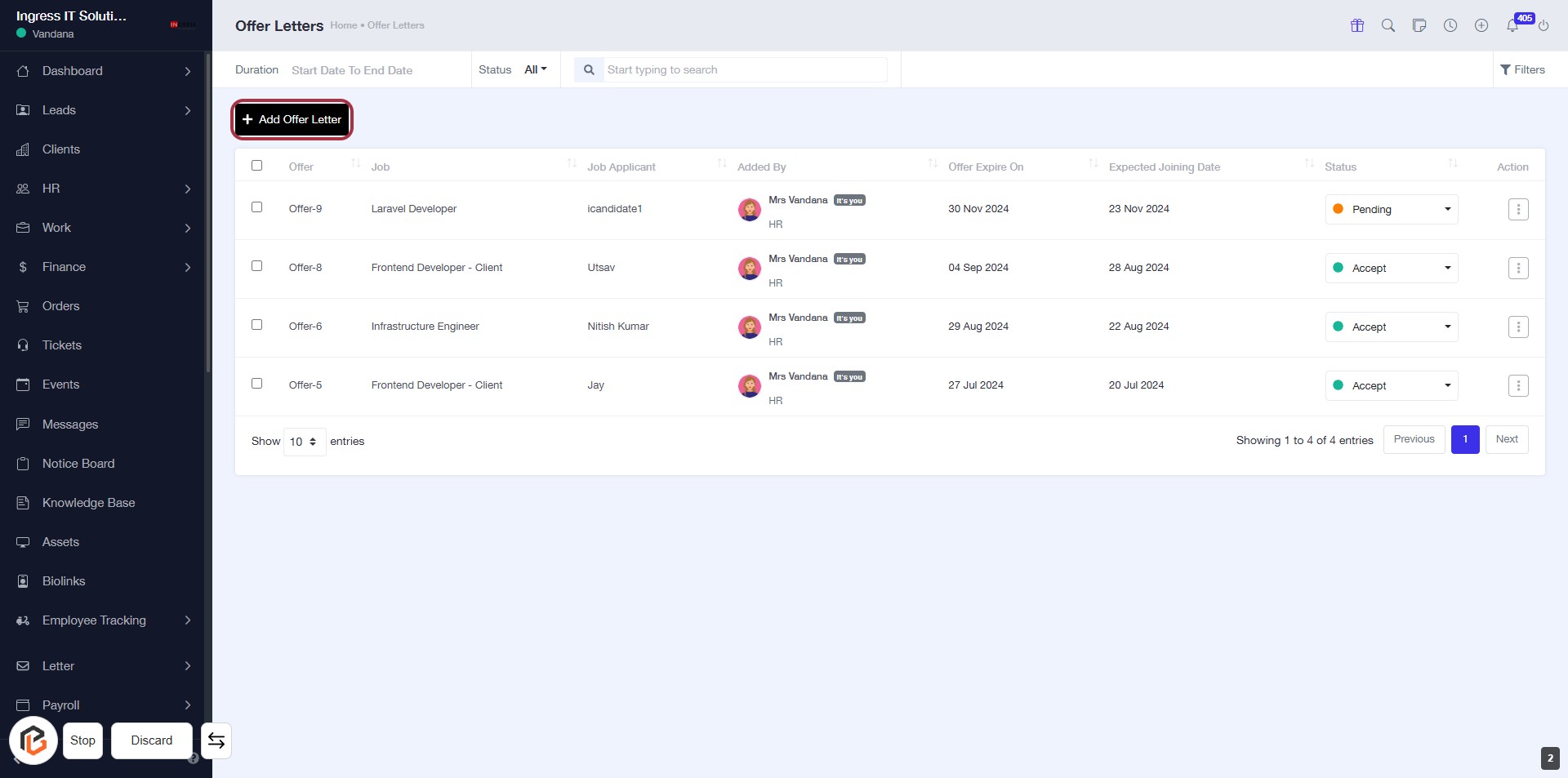Viewport: 1568px width, 778px height.
Task: Click the swap arrows icon near Discard
Action: [x=216, y=740]
